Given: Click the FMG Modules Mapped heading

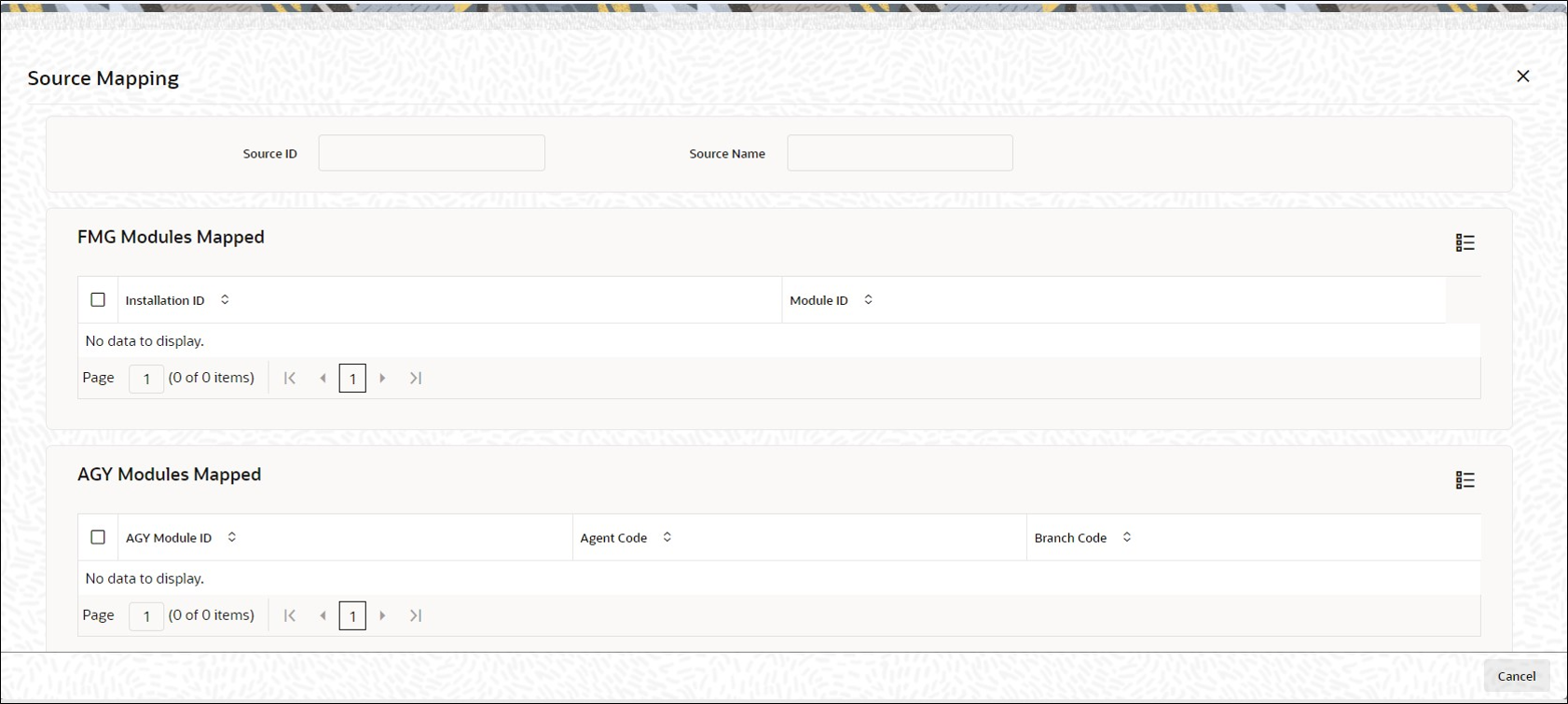Looking at the screenshot, I should 171,237.
